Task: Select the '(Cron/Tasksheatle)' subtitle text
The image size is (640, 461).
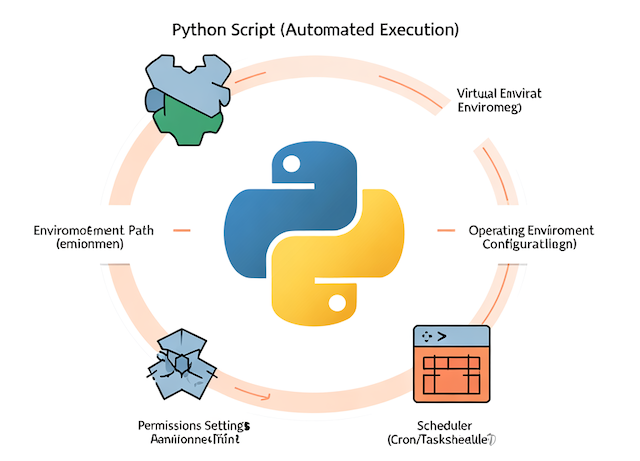Action: [x=442, y=439]
